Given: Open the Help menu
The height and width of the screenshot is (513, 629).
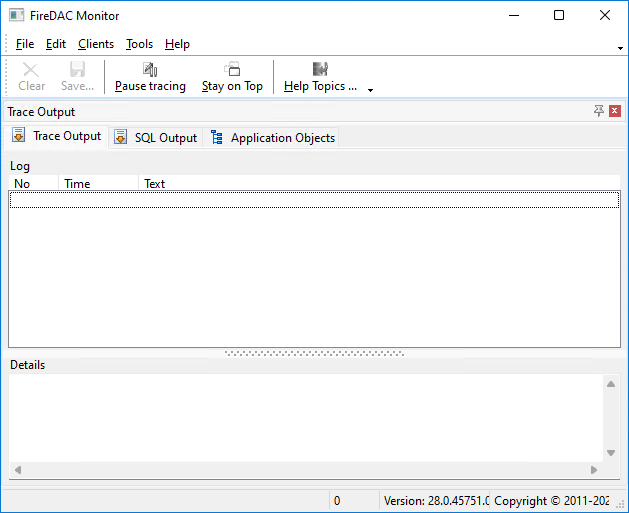Looking at the screenshot, I should click(x=177, y=44).
